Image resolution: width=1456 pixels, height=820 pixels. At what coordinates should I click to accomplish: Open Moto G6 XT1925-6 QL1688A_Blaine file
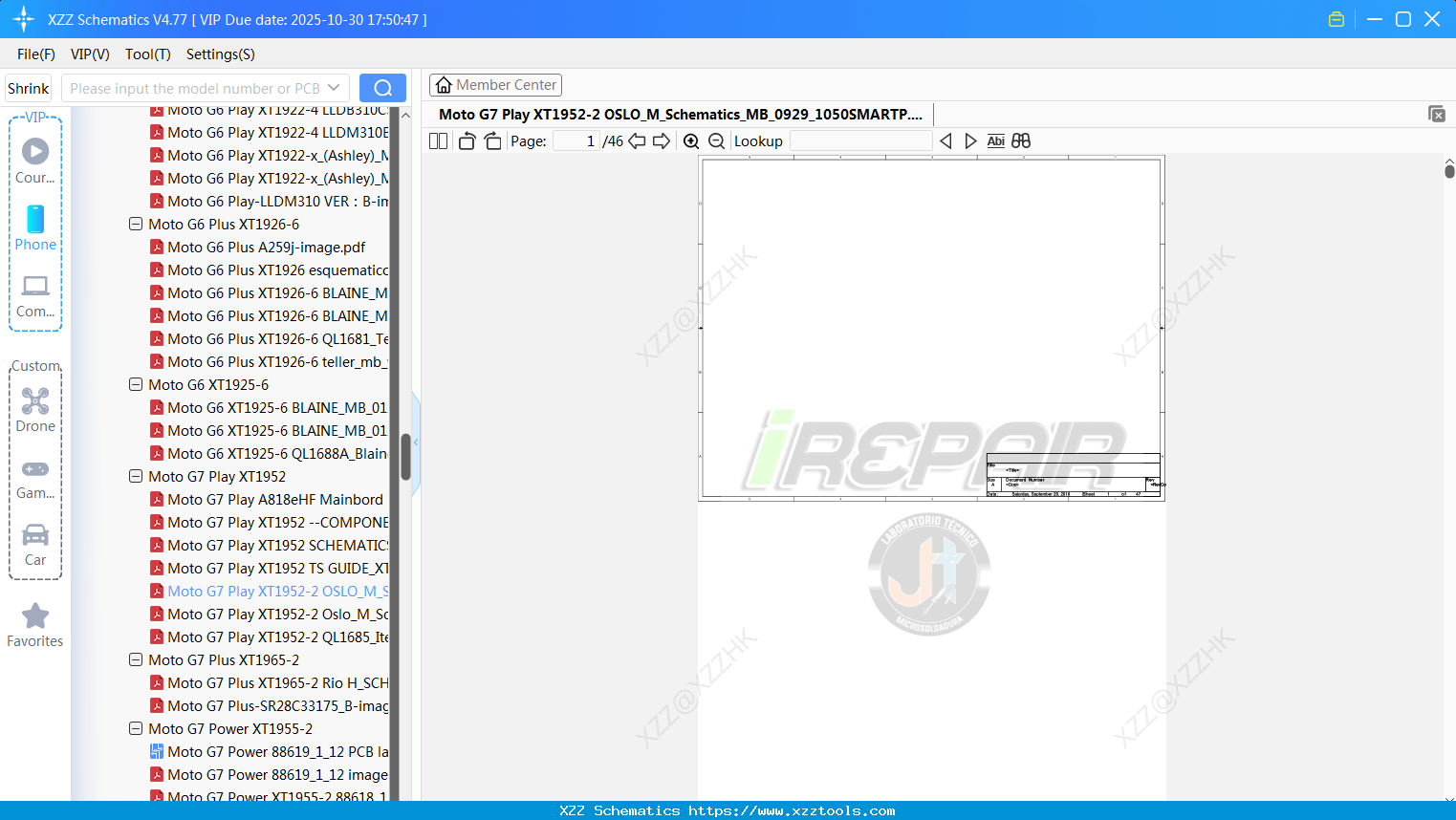pyautogui.click(x=270, y=454)
